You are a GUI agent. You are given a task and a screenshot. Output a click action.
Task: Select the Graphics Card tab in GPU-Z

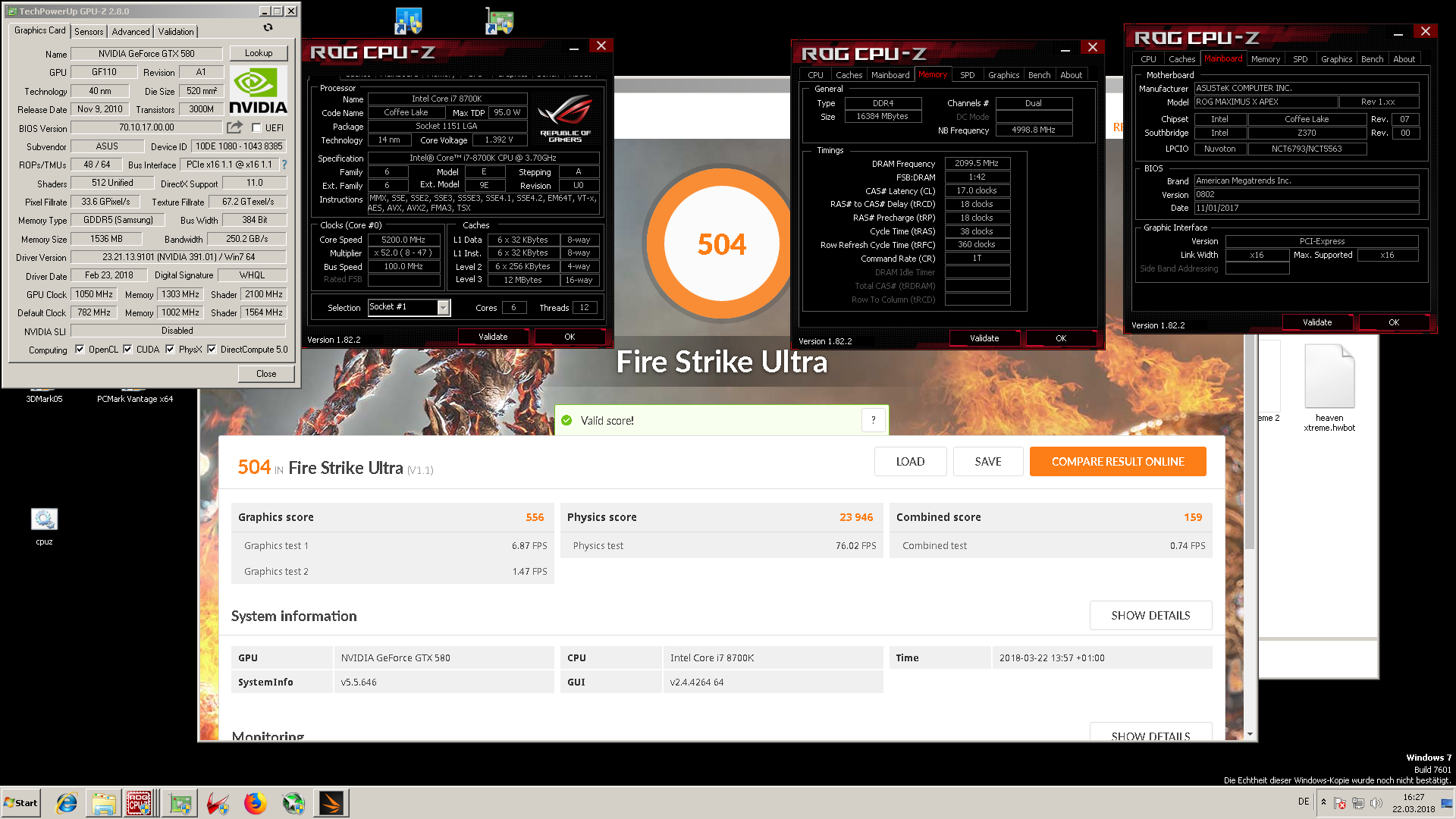40,30
